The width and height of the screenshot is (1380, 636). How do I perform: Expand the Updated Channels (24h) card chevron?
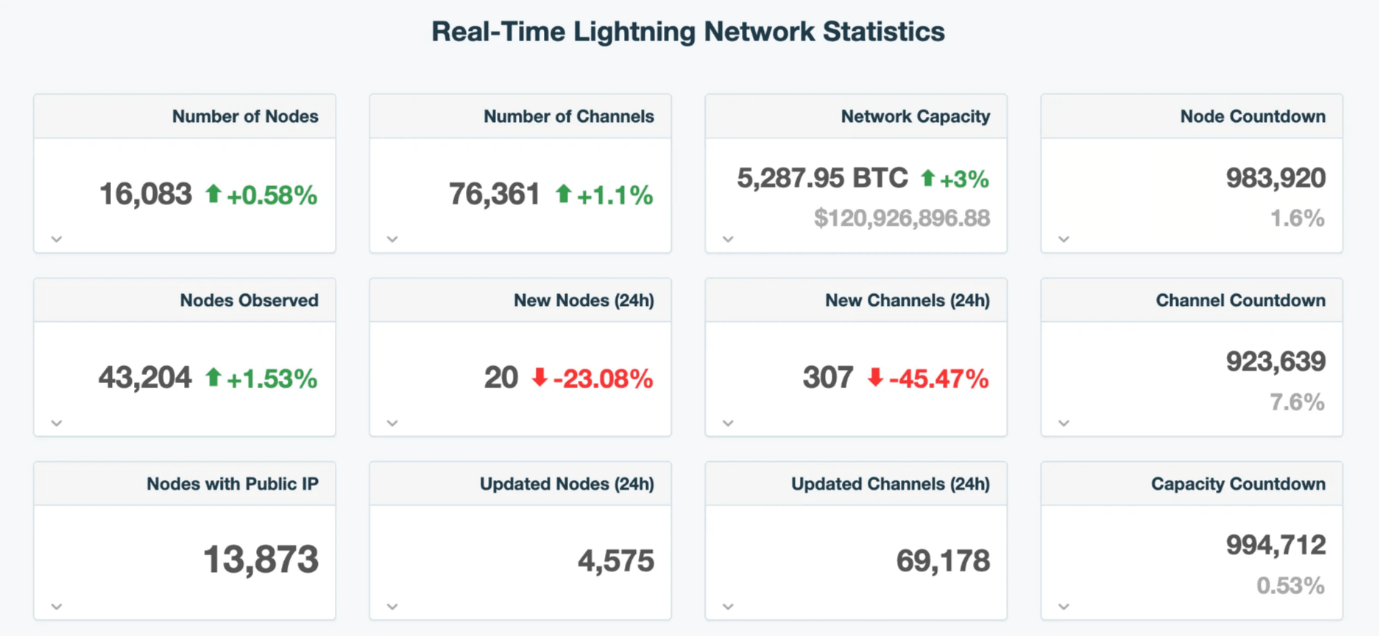pos(729,606)
